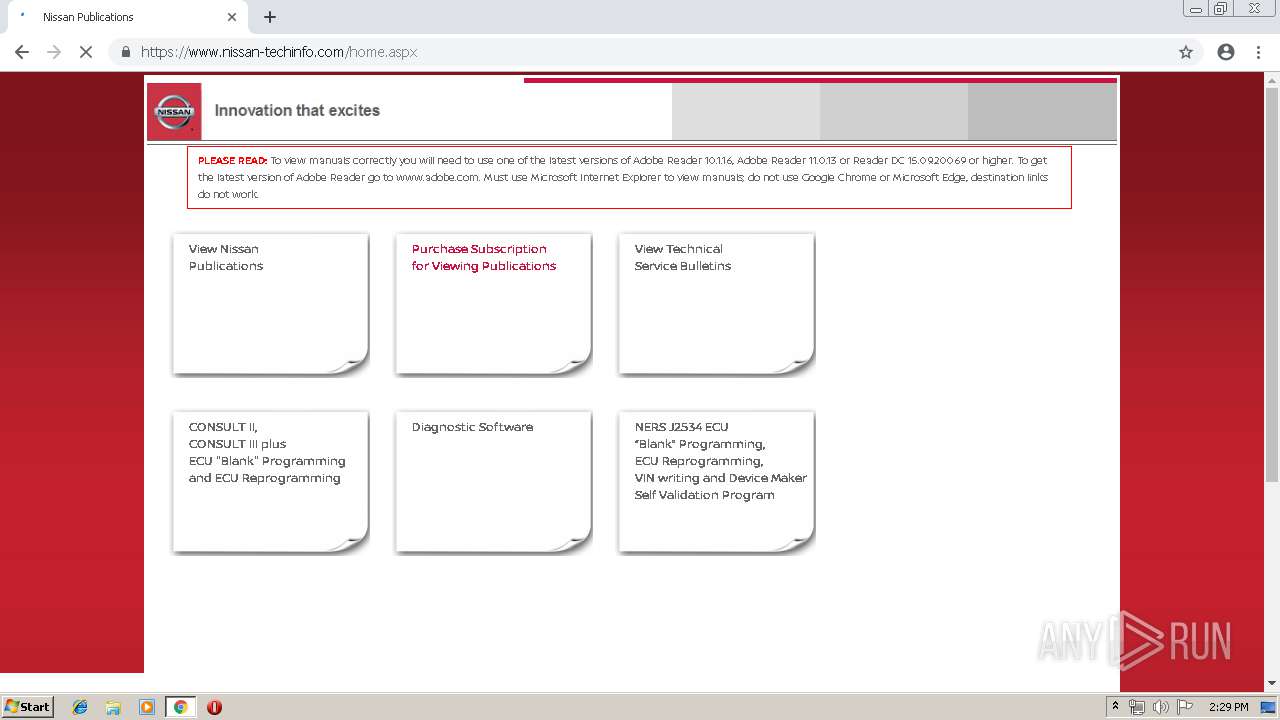The image size is (1280, 720).
Task: Open the Chrome profile account icon
Action: tap(1226, 52)
